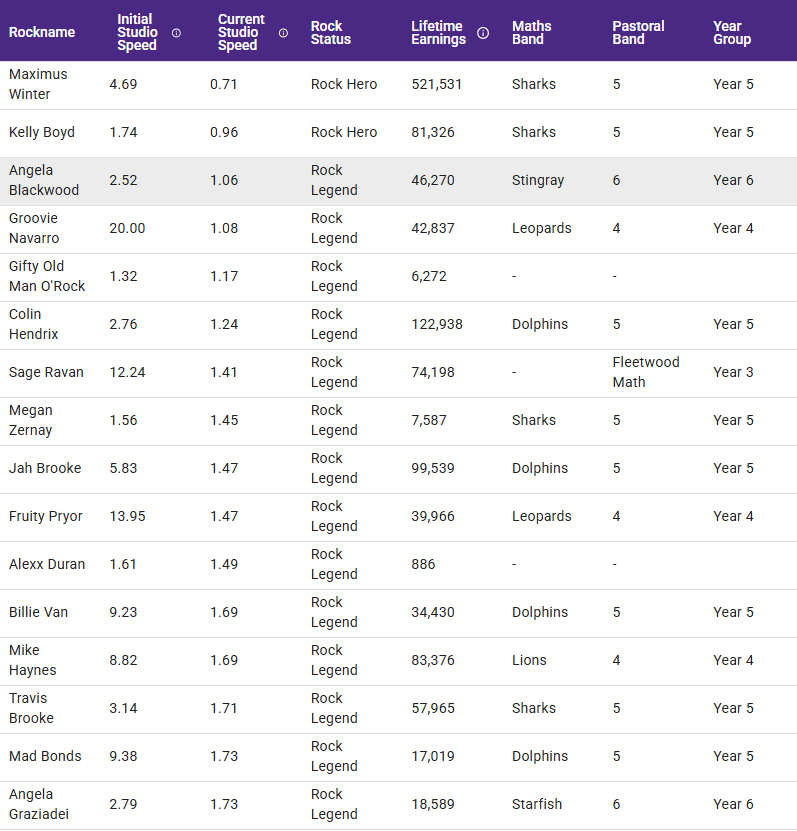Image resolution: width=797 pixels, height=831 pixels.
Task: Sort by Year Group column header
Action: pyautogui.click(x=732, y=32)
